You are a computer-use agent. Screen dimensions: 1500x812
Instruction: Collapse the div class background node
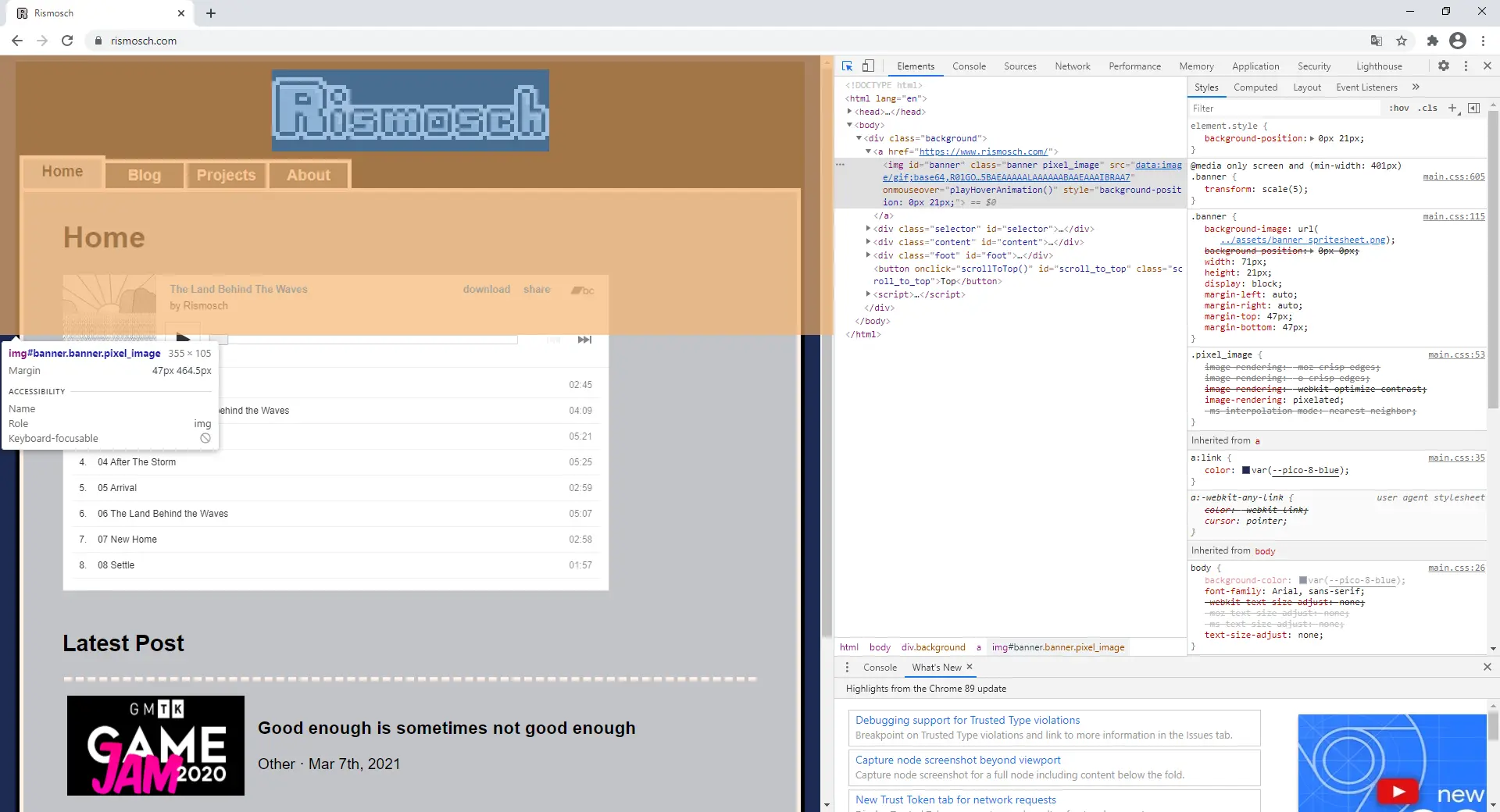tap(859, 138)
